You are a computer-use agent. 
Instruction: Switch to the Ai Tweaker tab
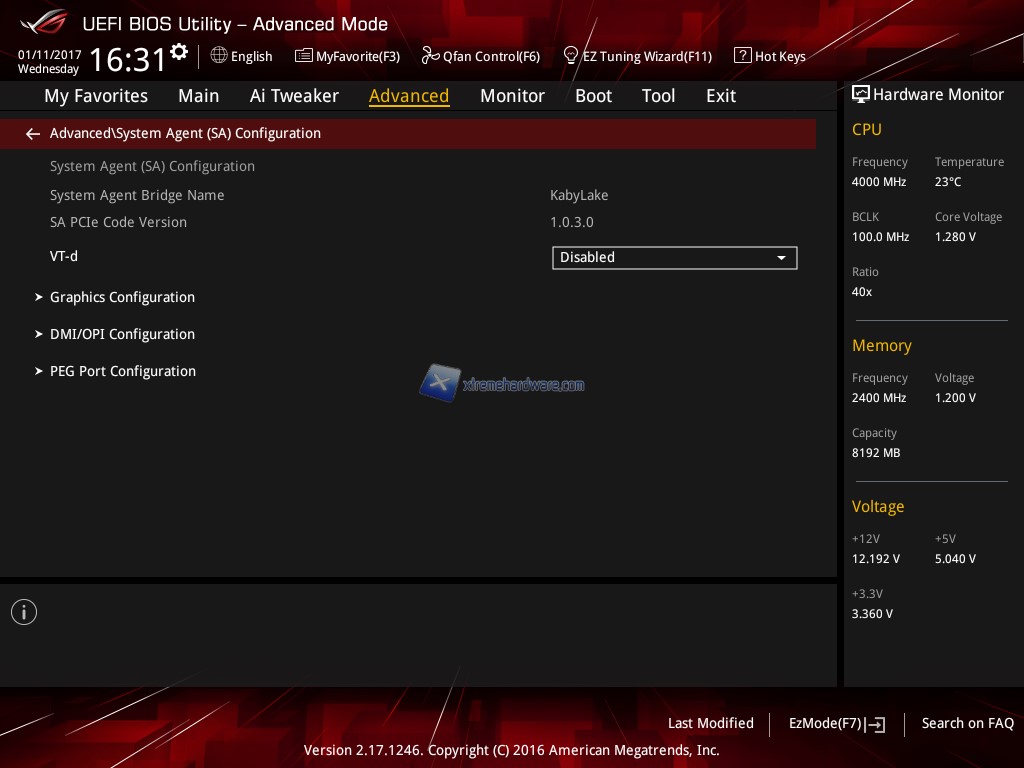click(294, 96)
